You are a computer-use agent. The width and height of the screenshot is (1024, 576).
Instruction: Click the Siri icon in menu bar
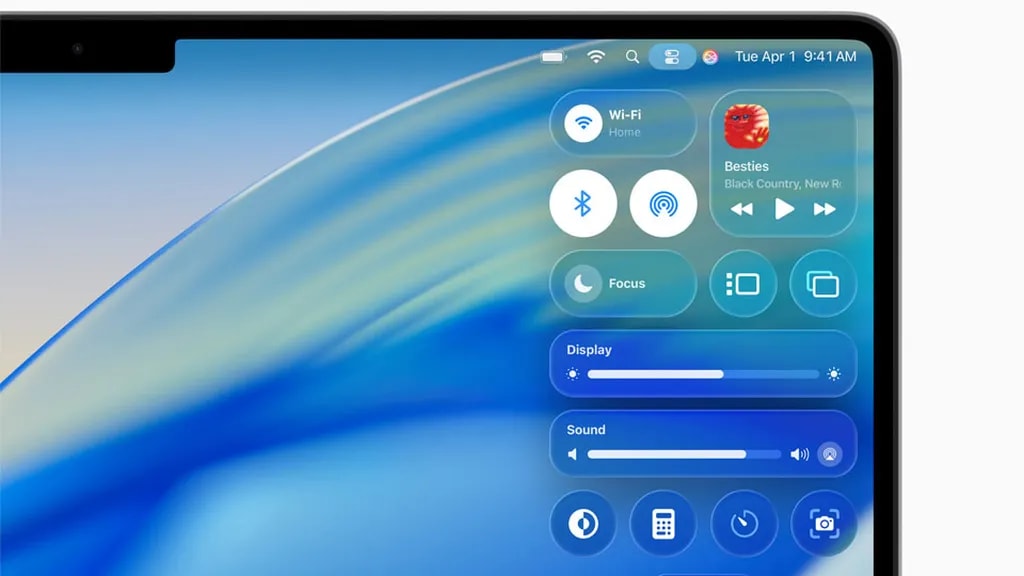click(710, 57)
